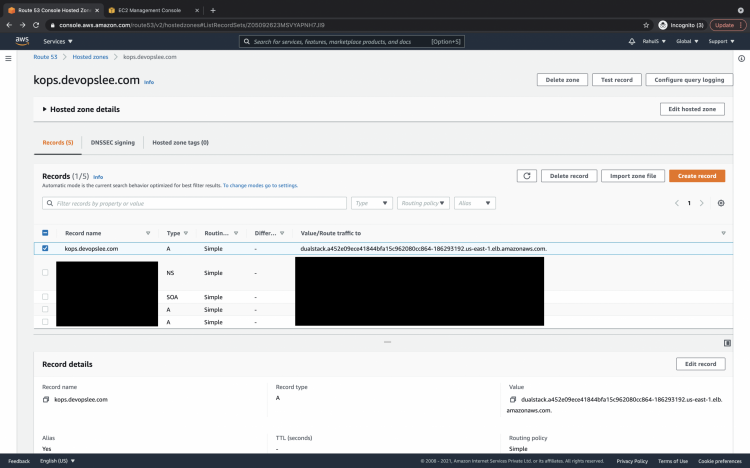750x468 pixels.
Task: Sort by Routing policy column arrow
Action: (x=236, y=233)
